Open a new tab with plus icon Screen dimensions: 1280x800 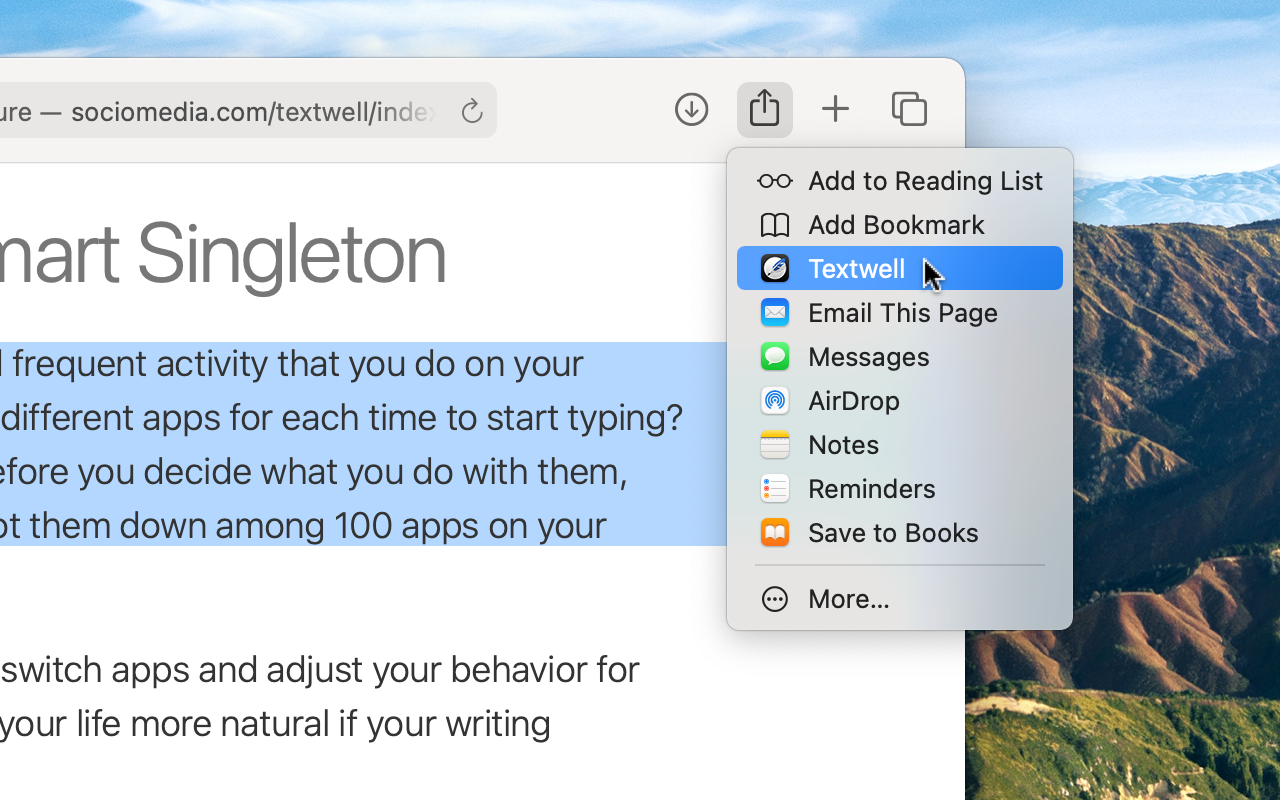(x=835, y=110)
